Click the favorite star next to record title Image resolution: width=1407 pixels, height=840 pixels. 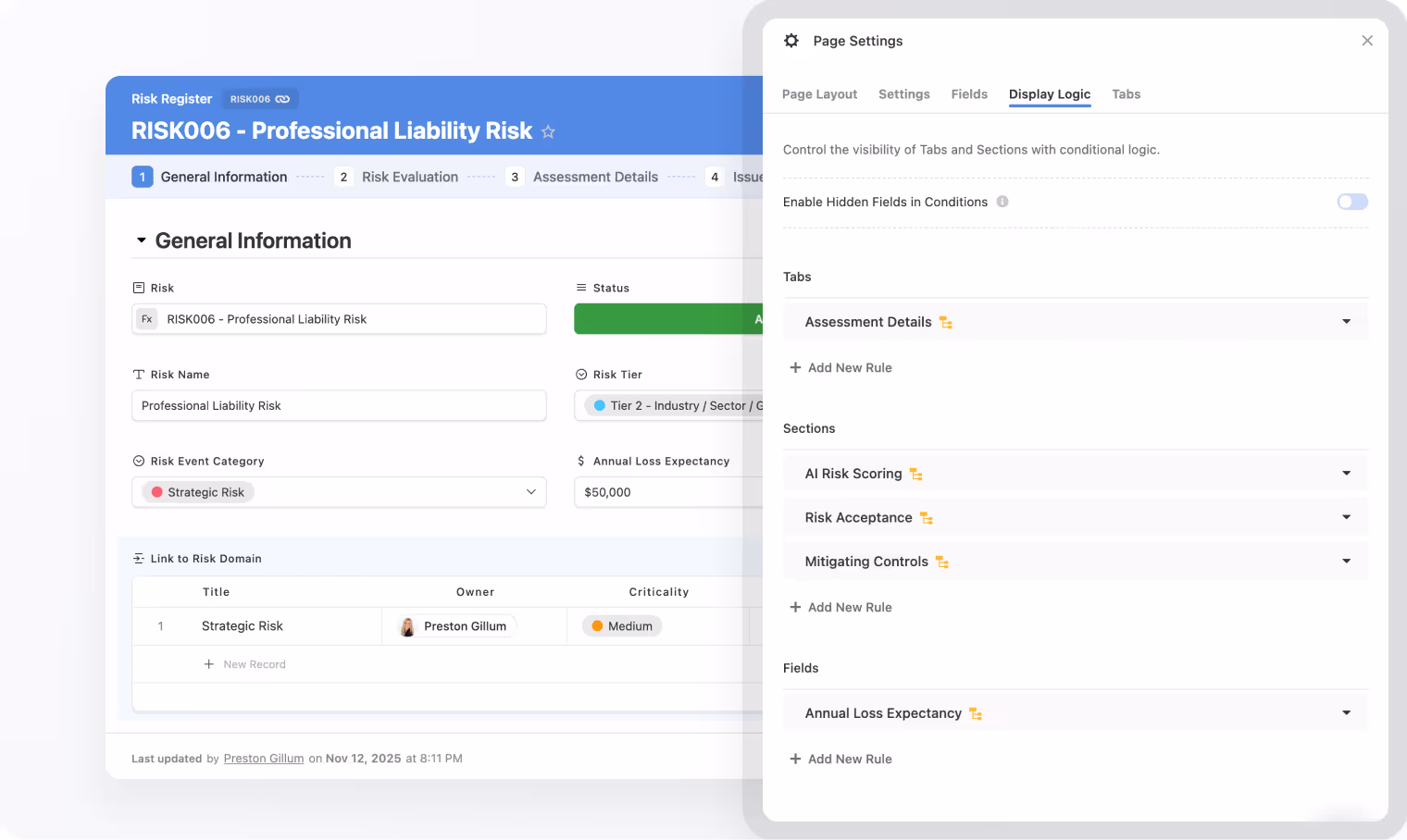point(548,132)
